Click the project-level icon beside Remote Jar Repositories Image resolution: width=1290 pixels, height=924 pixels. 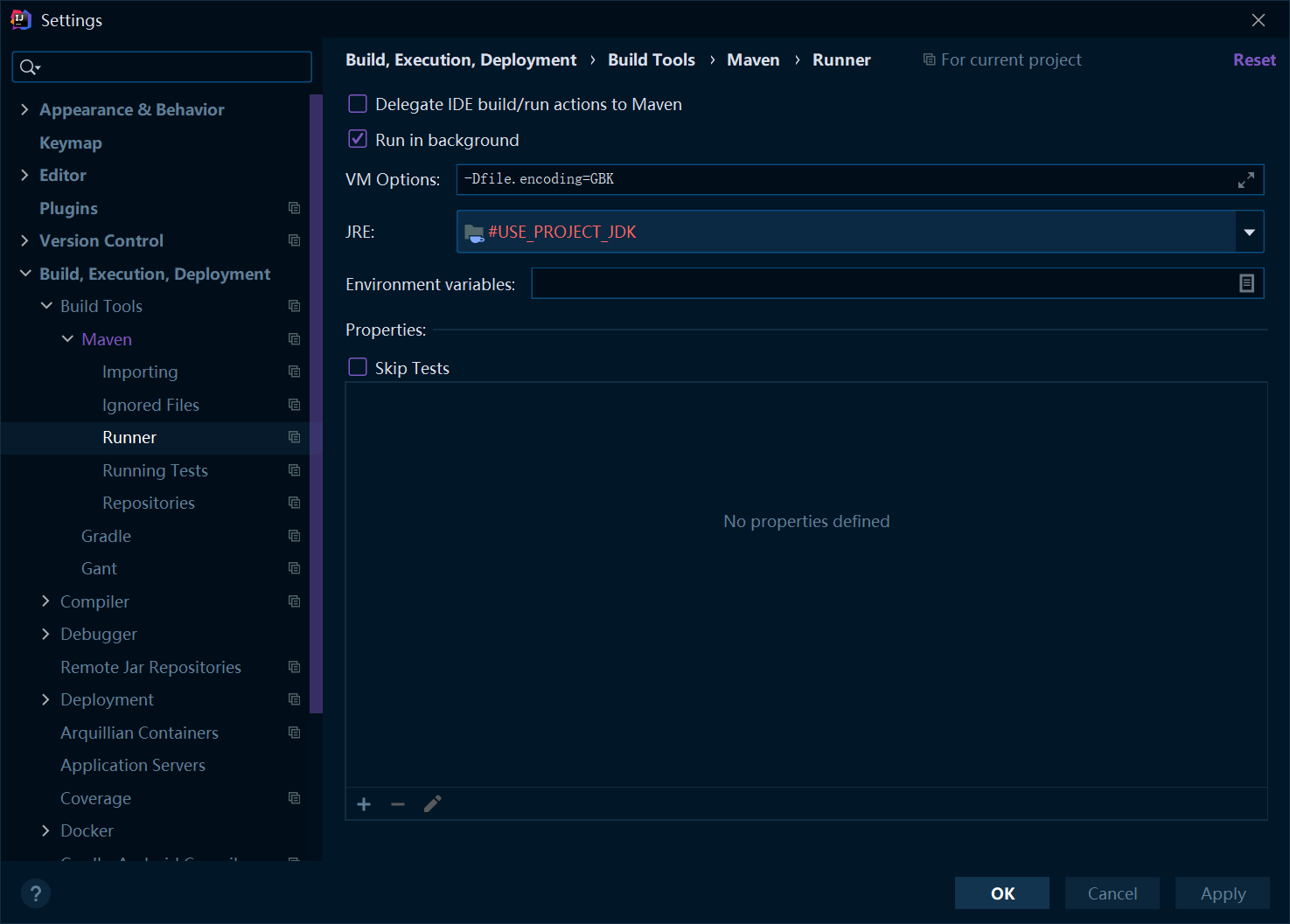point(295,667)
